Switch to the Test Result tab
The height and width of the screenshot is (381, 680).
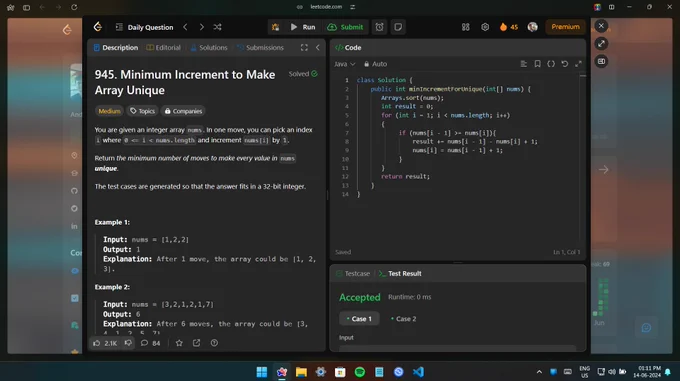pyautogui.click(x=400, y=274)
